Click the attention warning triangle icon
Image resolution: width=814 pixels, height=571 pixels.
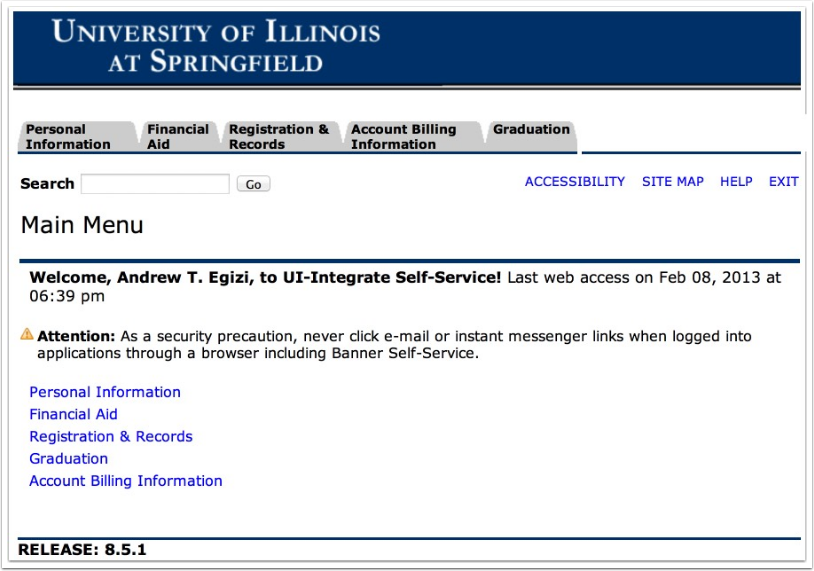[27, 334]
